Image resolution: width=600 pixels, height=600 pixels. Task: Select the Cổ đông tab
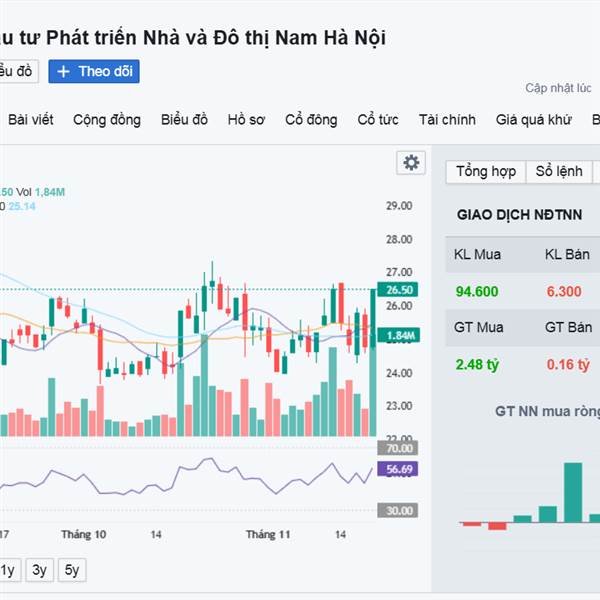(311, 120)
